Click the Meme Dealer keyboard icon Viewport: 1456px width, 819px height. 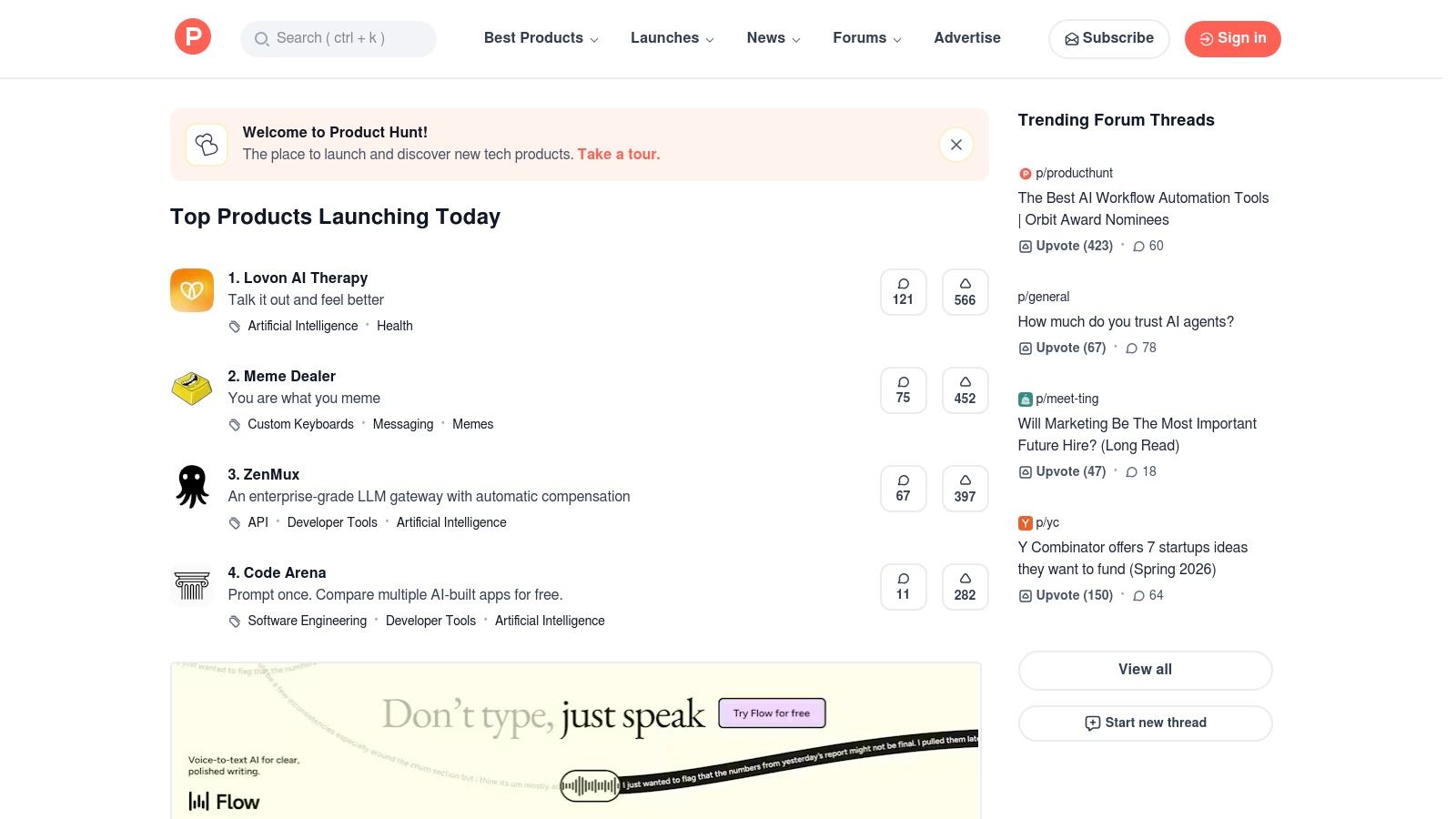point(191,389)
